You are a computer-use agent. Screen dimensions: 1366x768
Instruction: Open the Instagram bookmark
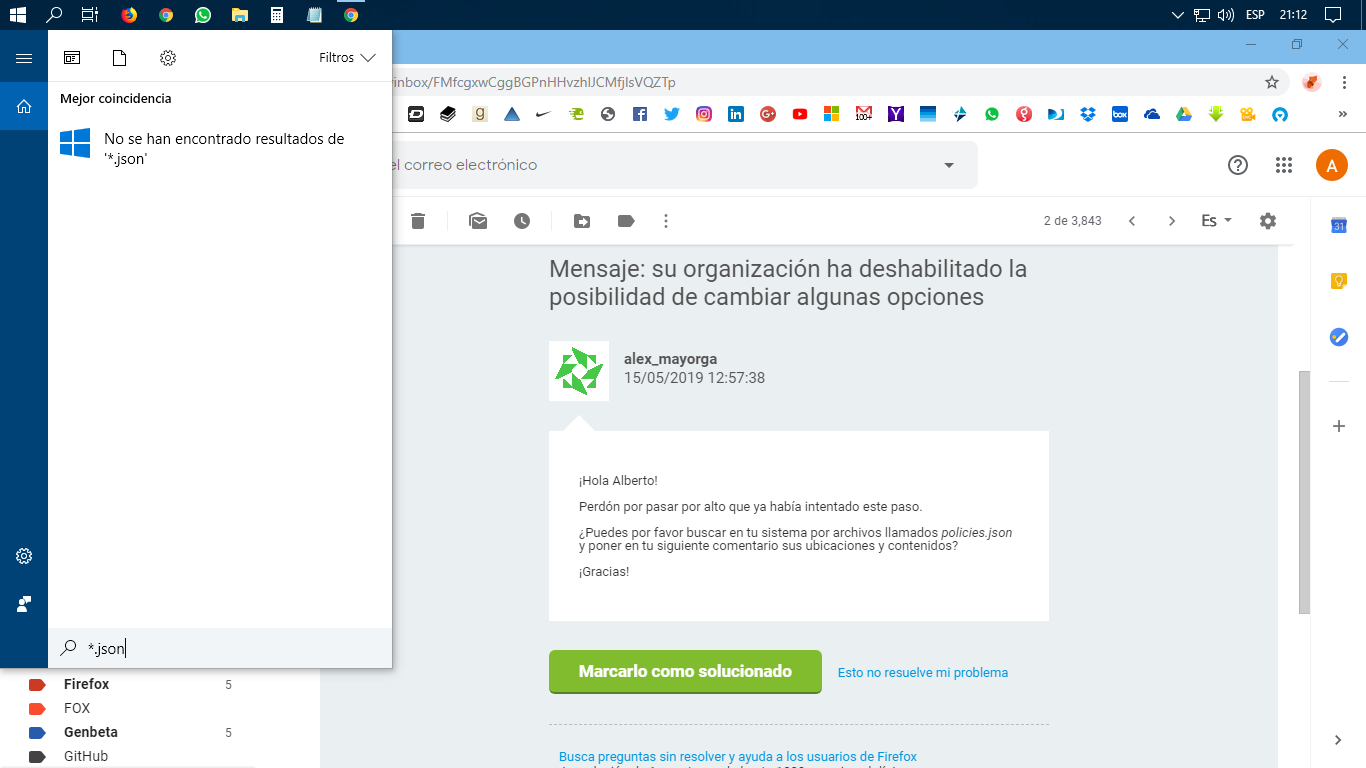704,114
